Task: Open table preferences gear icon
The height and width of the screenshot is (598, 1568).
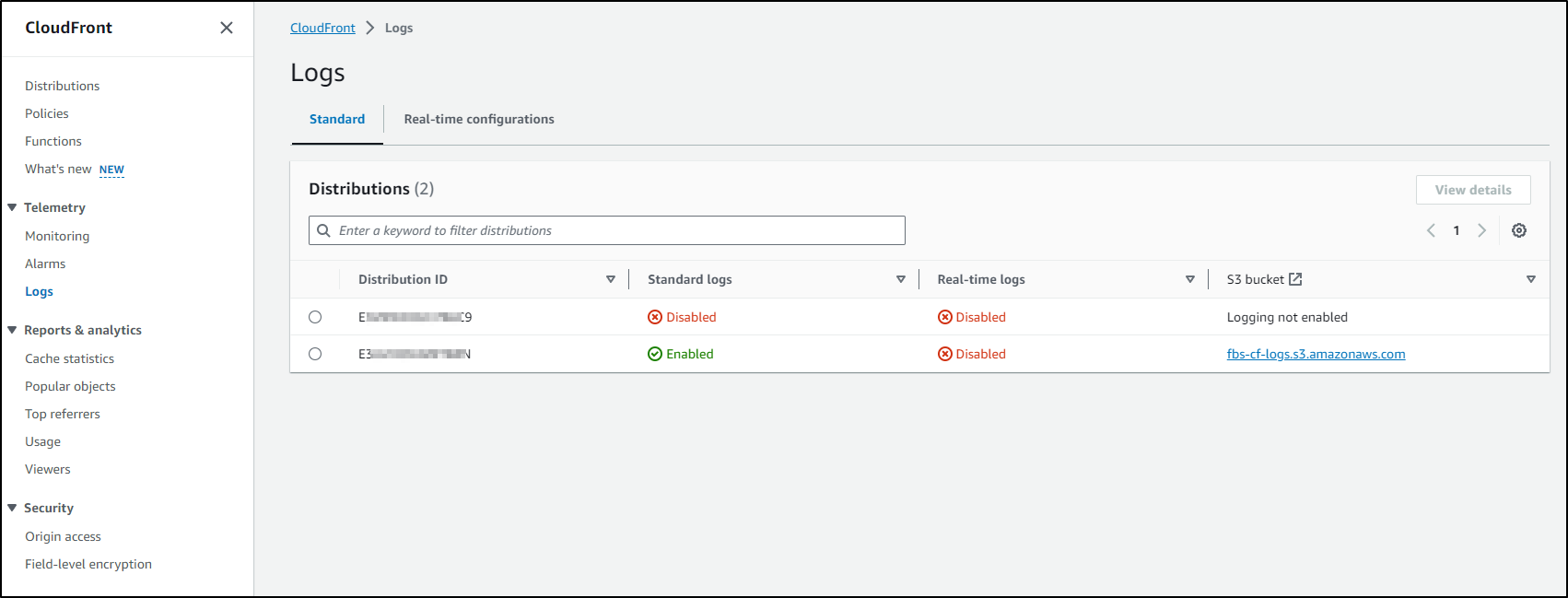Action: pyautogui.click(x=1519, y=230)
